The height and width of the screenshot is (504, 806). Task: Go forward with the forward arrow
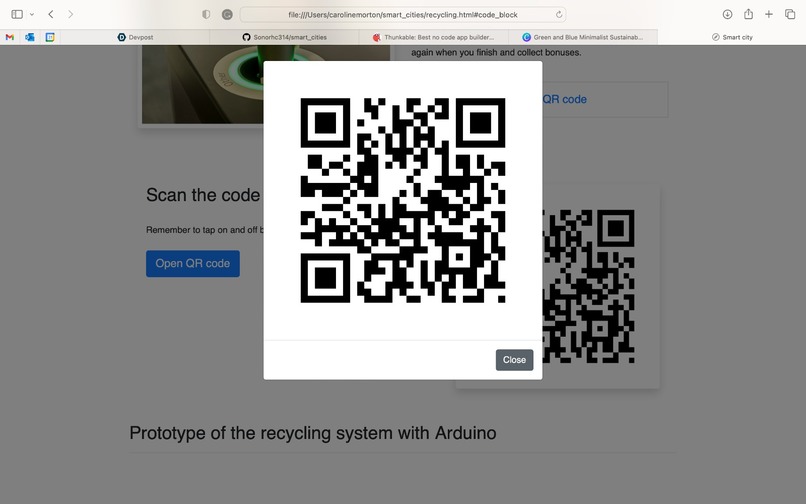[x=70, y=14]
